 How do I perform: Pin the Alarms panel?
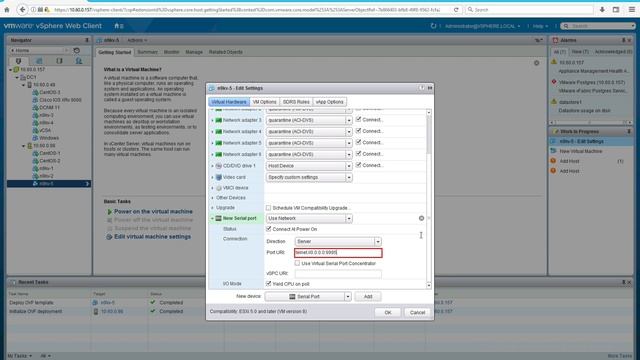[623, 40]
